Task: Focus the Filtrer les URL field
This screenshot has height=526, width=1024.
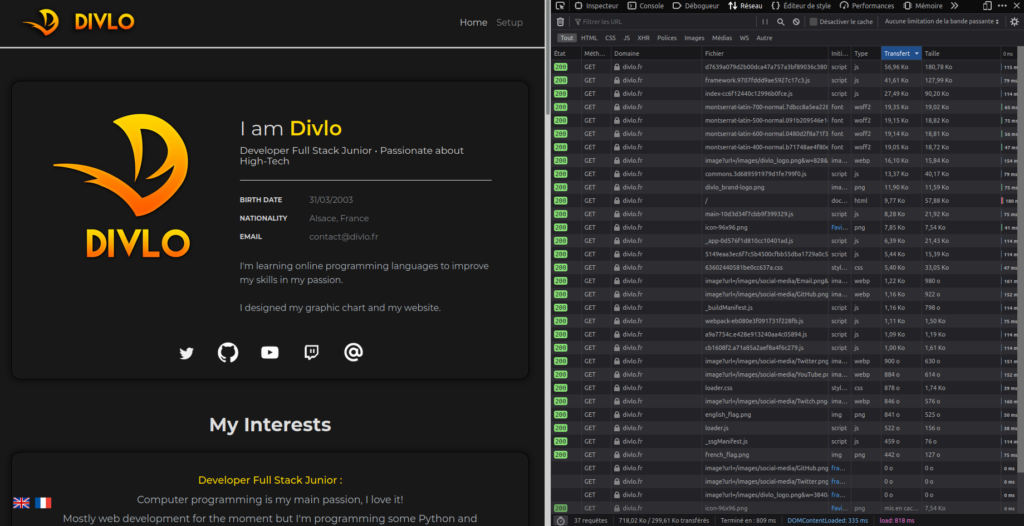Action: pyautogui.click(x=664, y=22)
